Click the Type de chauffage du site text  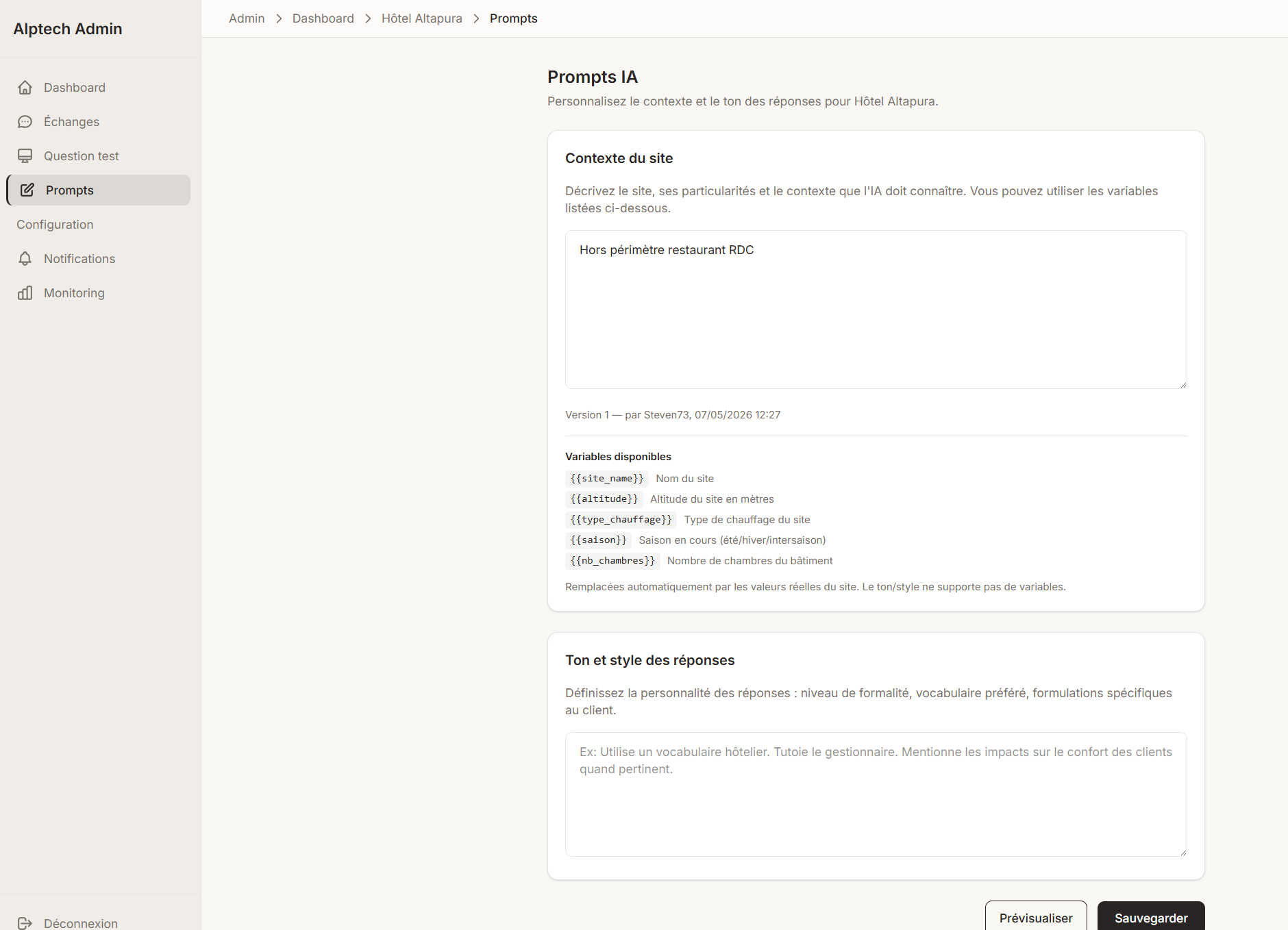tap(747, 520)
